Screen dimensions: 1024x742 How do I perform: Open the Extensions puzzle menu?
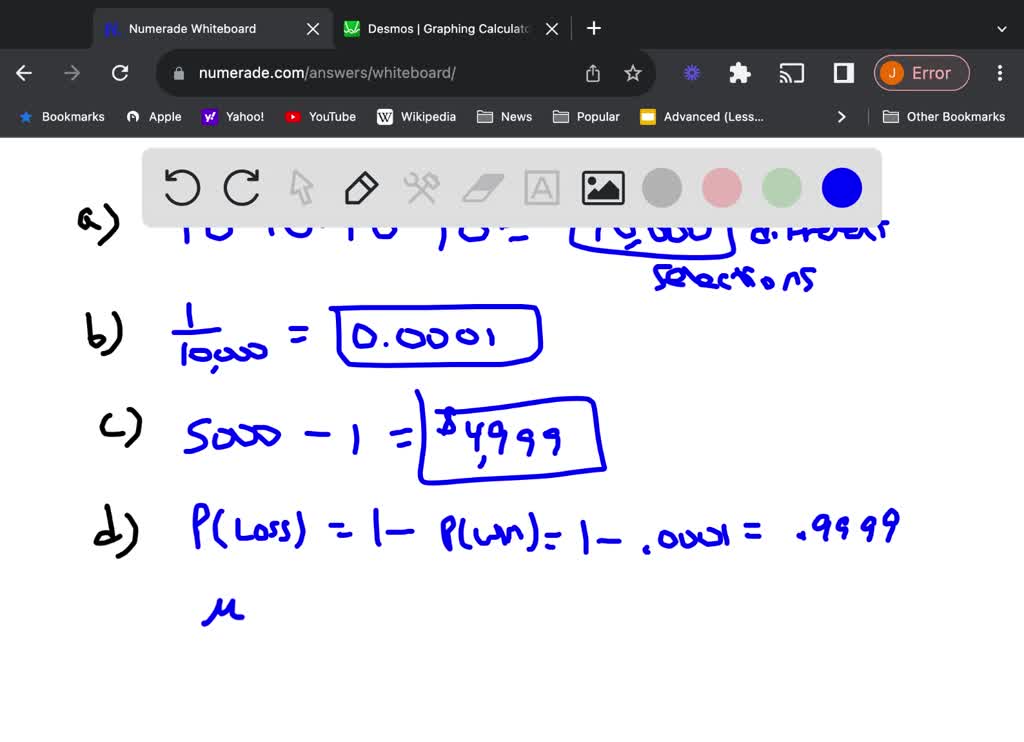[x=740, y=73]
